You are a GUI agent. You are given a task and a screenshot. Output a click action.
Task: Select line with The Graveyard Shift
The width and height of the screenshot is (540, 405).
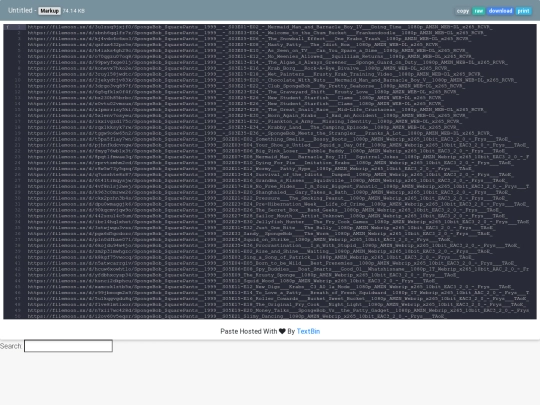tap(243, 92)
